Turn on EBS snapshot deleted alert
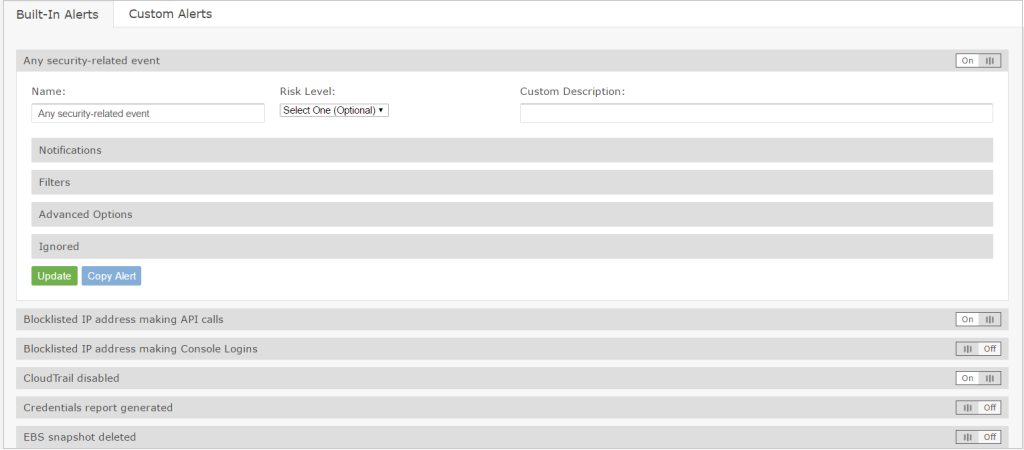Image resolution: width=1024 pixels, height=450 pixels. pyautogui.click(x=977, y=437)
